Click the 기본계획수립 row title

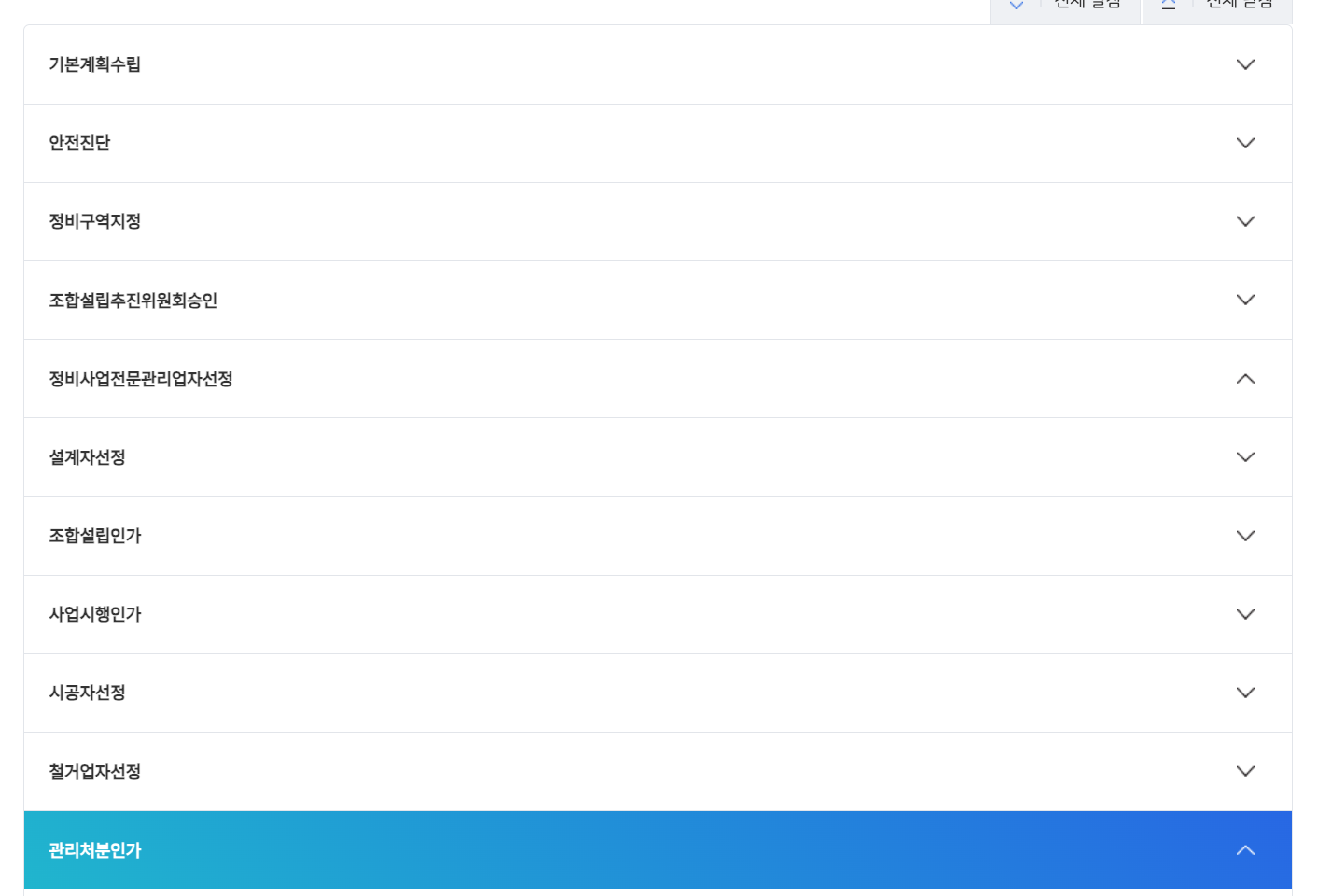[x=94, y=64]
